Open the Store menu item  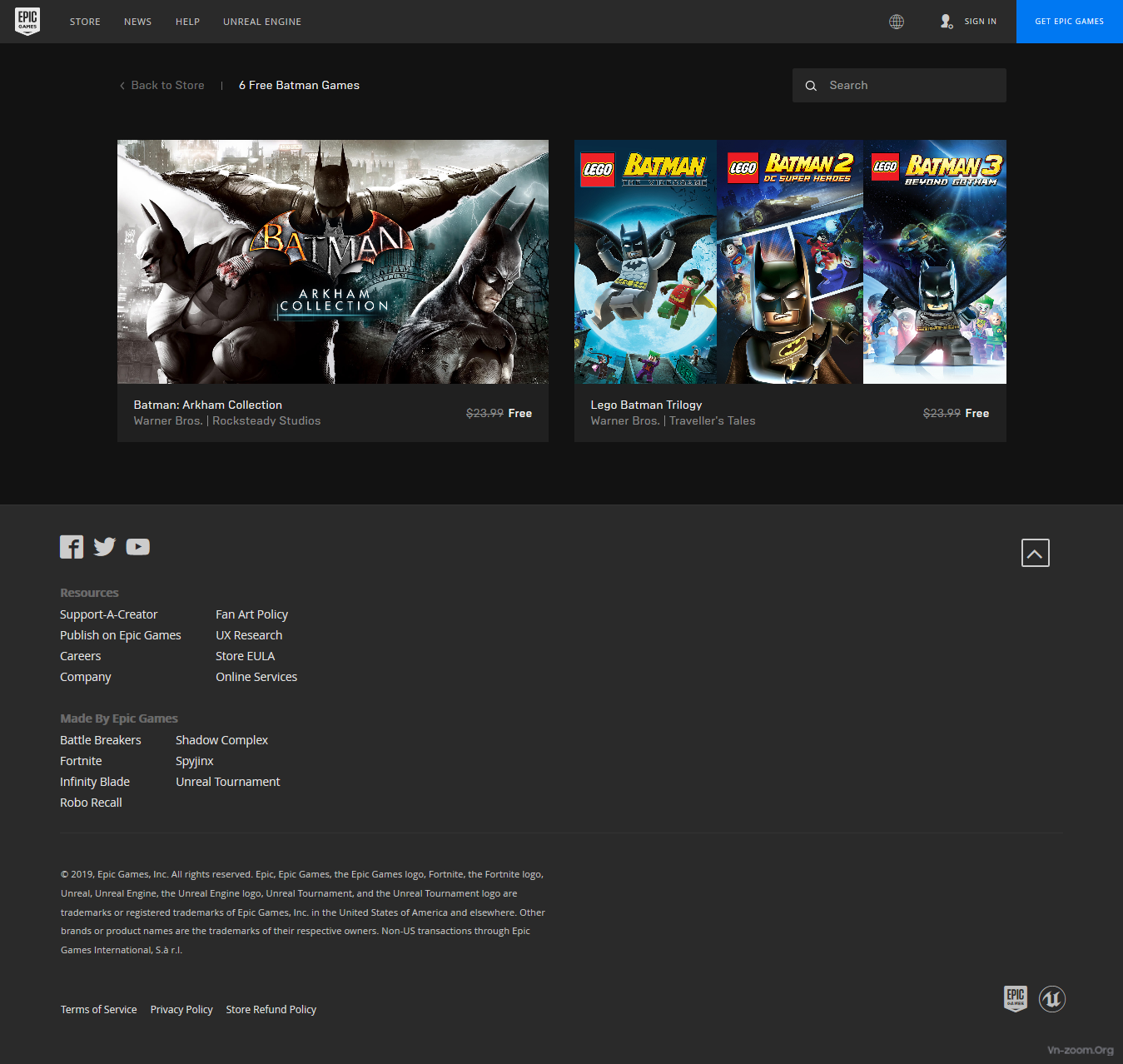[x=85, y=22]
